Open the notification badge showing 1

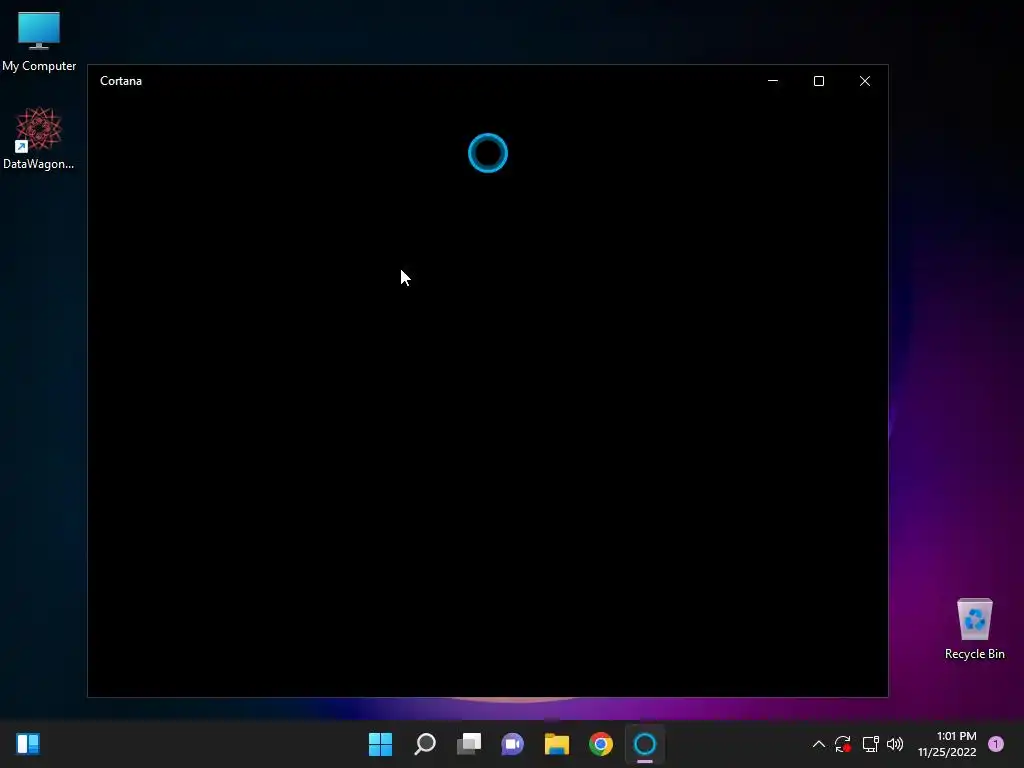coord(996,744)
